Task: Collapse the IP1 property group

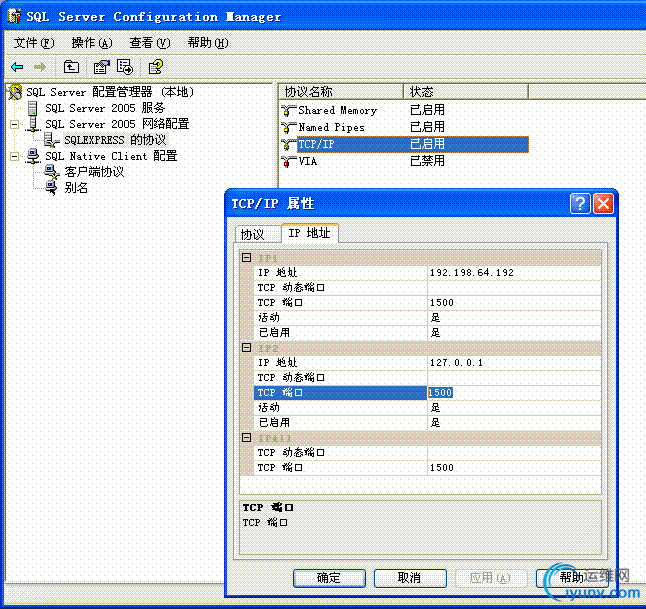Action: click(246, 258)
